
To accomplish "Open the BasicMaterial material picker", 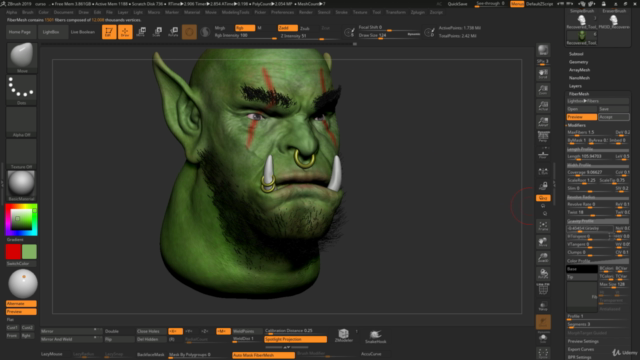I will click(22, 186).
